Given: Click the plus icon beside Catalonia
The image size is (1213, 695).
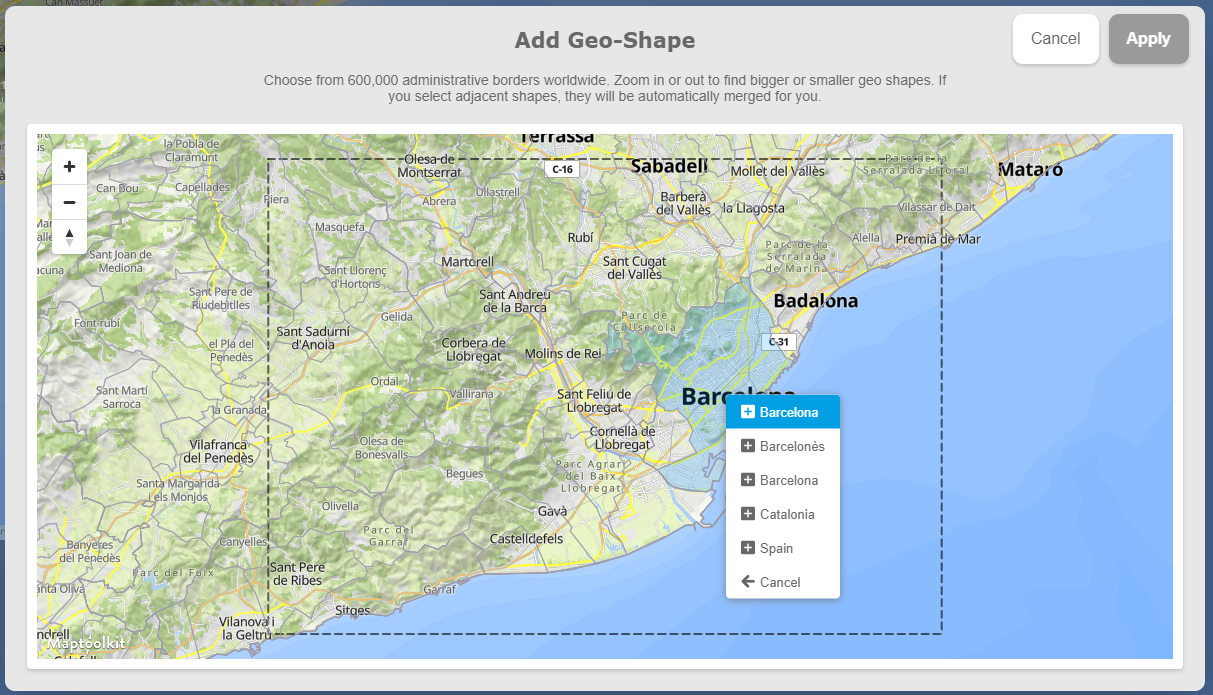Looking at the screenshot, I should [747, 514].
